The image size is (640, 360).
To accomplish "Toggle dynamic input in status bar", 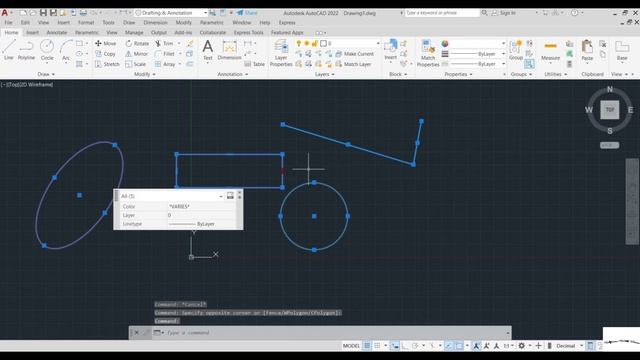I will [x=395, y=346].
